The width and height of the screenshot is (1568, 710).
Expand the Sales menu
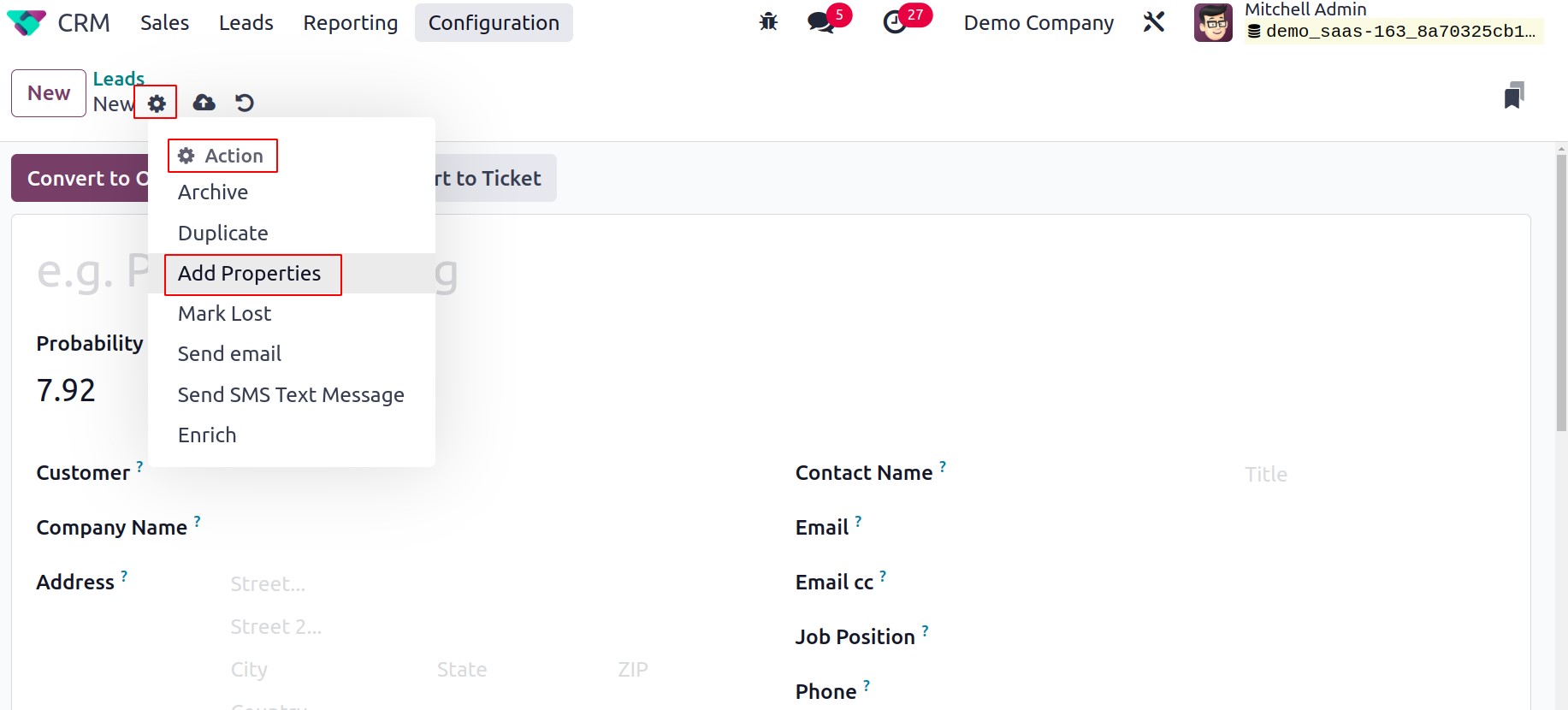click(x=164, y=23)
